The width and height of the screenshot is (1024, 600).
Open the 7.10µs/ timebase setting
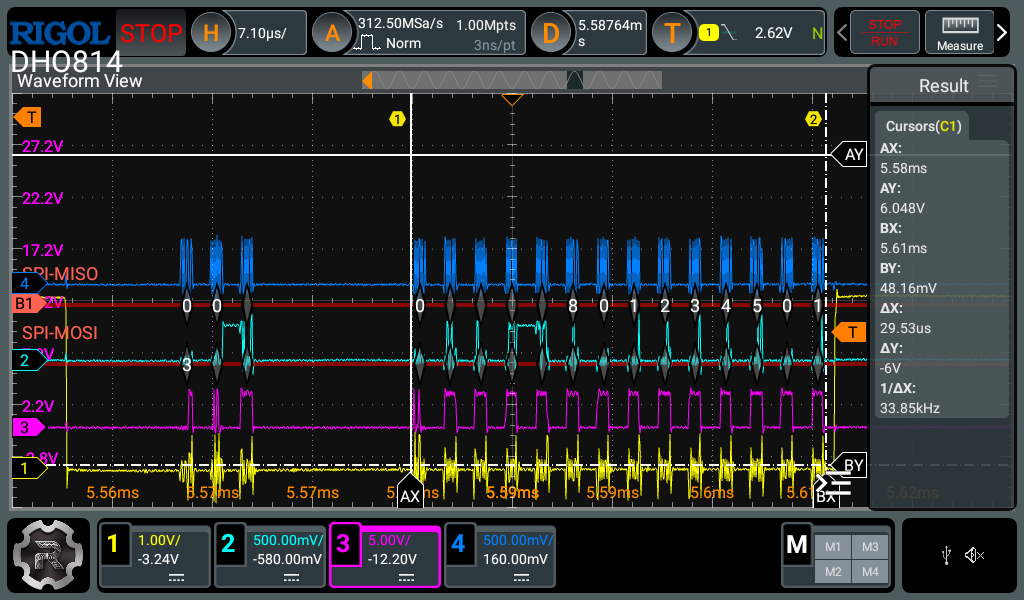pyautogui.click(x=262, y=33)
